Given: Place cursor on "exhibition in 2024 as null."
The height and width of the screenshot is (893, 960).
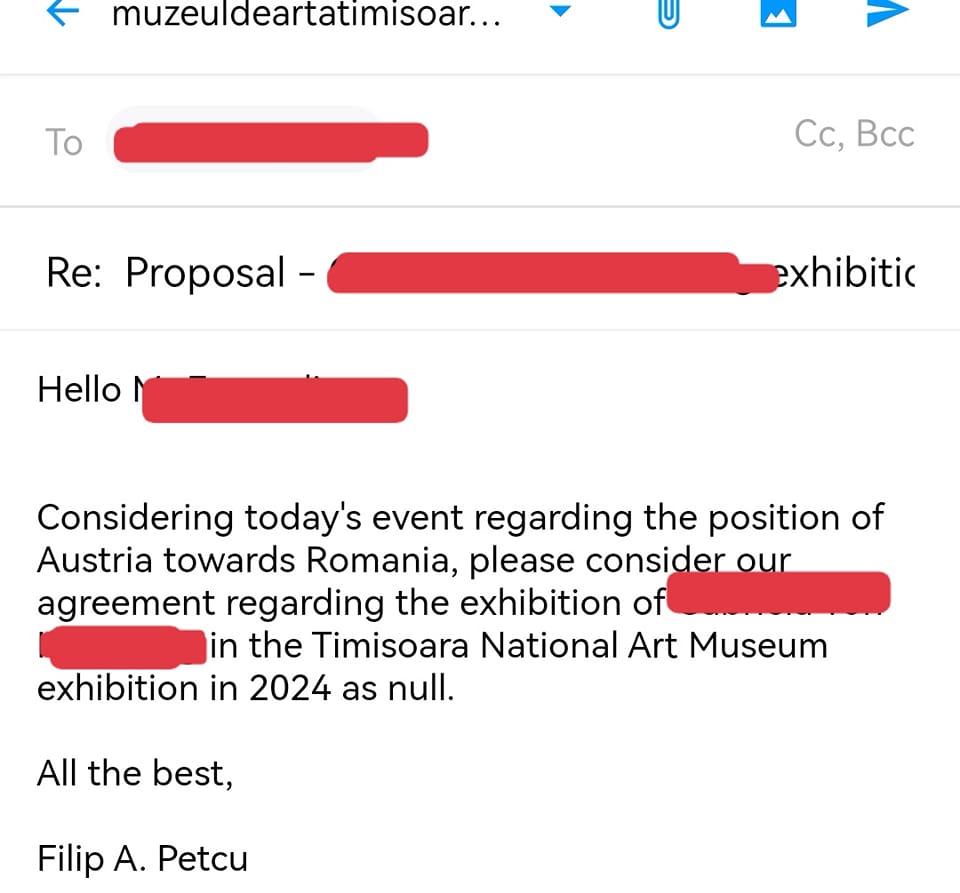Looking at the screenshot, I should (245, 689).
